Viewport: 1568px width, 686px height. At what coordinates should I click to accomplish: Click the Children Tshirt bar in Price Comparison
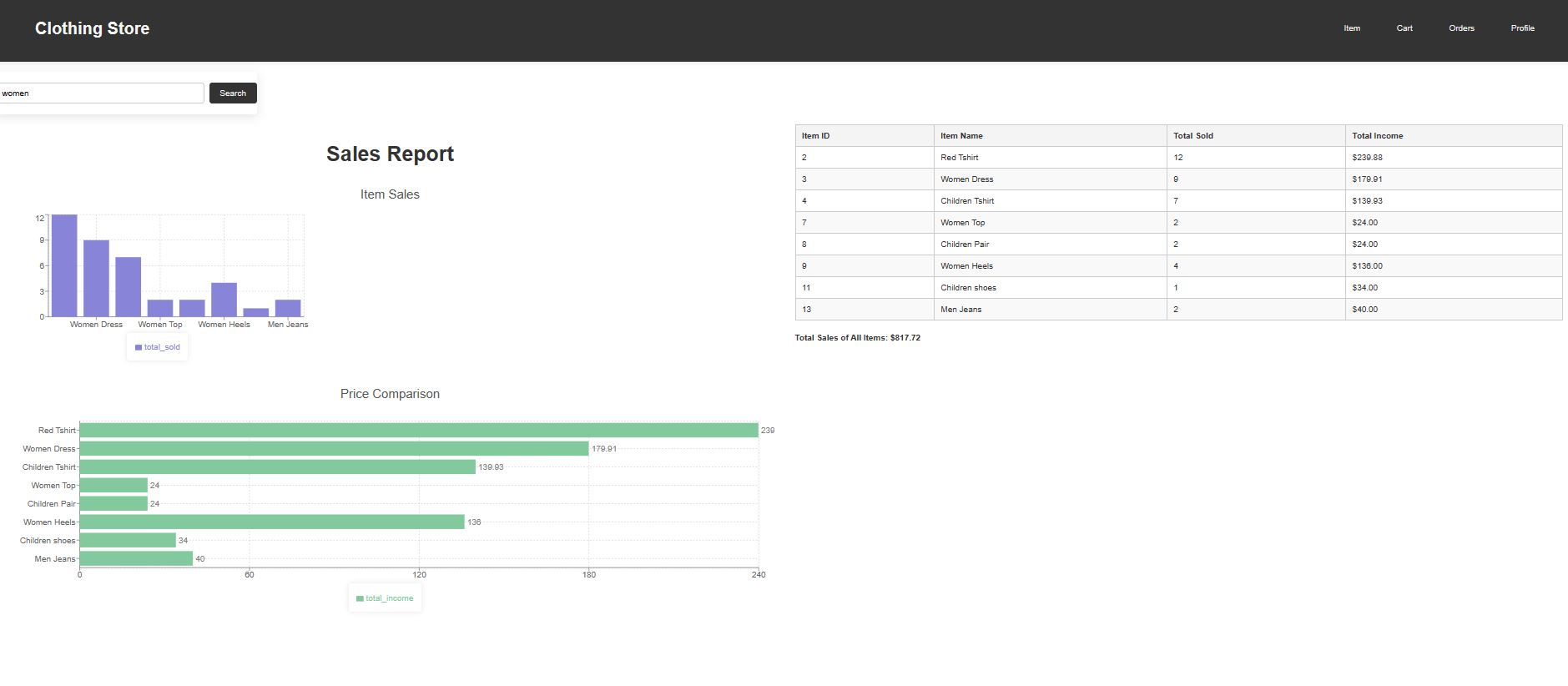coord(278,467)
